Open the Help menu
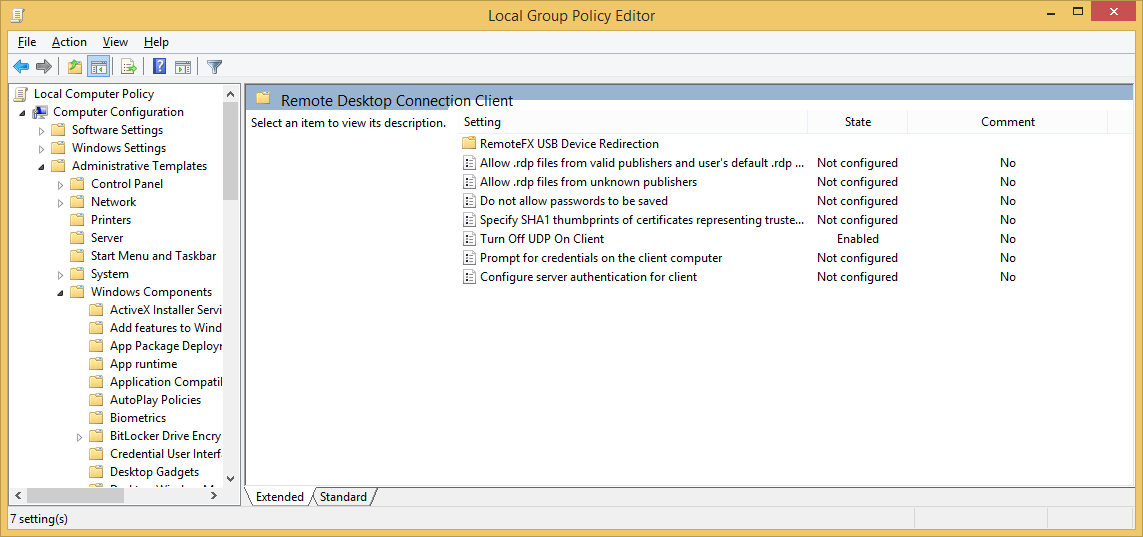The width and height of the screenshot is (1143, 537). (x=156, y=42)
